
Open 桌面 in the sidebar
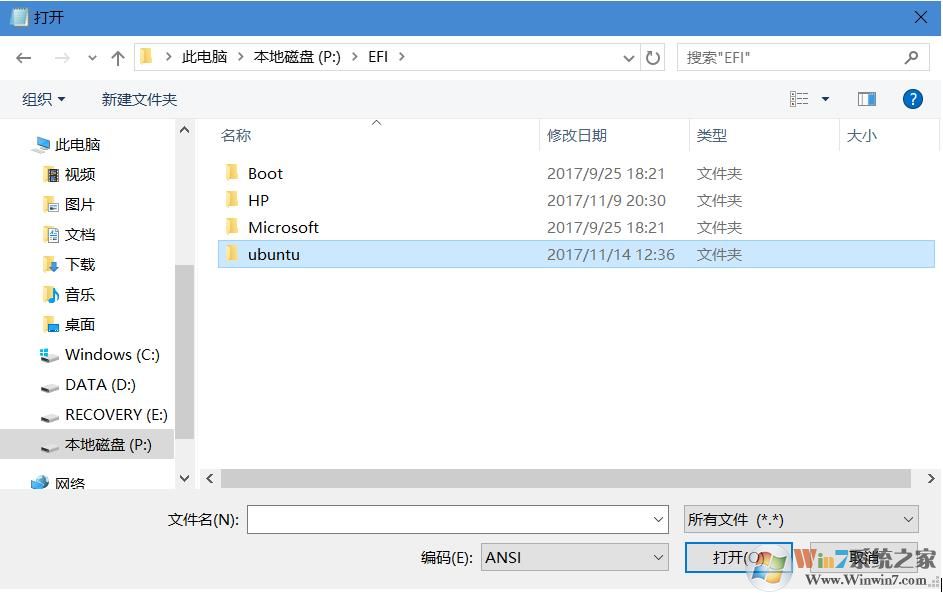click(x=79, y=325)
